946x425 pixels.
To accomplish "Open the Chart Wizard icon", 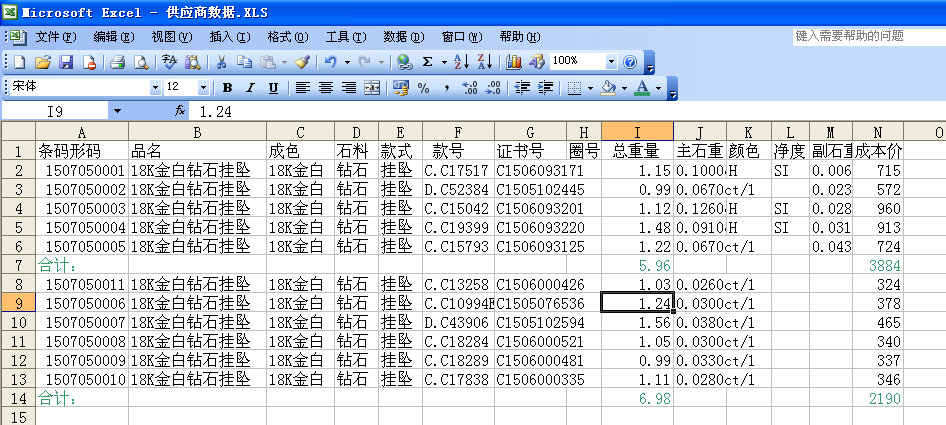I will coord(514,62).
